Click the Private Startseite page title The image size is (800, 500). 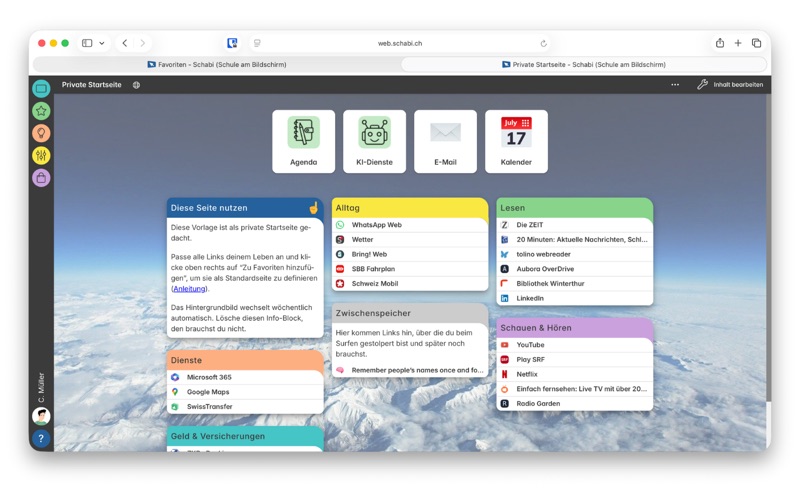(92, 85)
